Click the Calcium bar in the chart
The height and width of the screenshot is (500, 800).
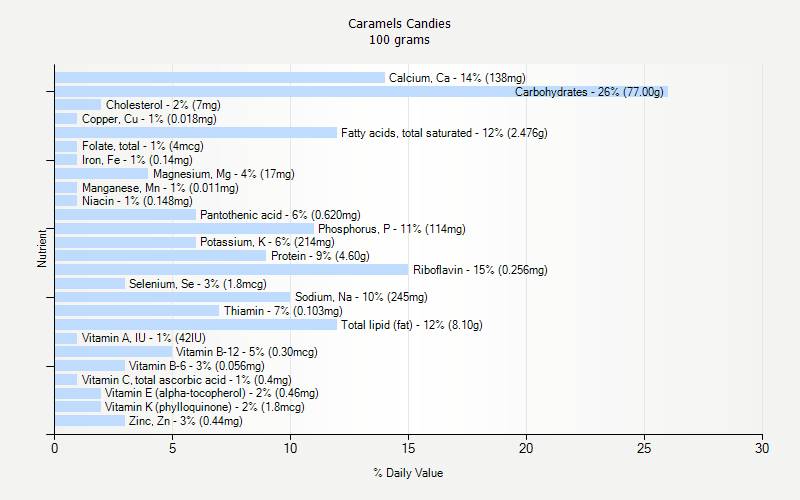(x=220, y=78)
